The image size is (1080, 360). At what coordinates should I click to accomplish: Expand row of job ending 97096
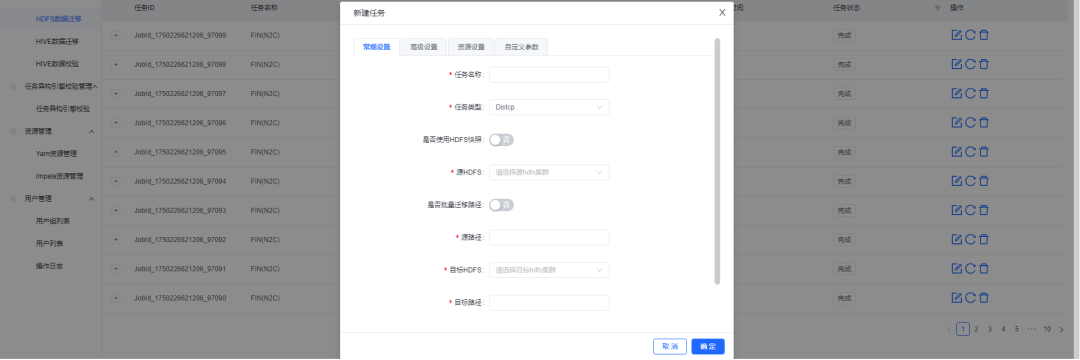point(116,123)
